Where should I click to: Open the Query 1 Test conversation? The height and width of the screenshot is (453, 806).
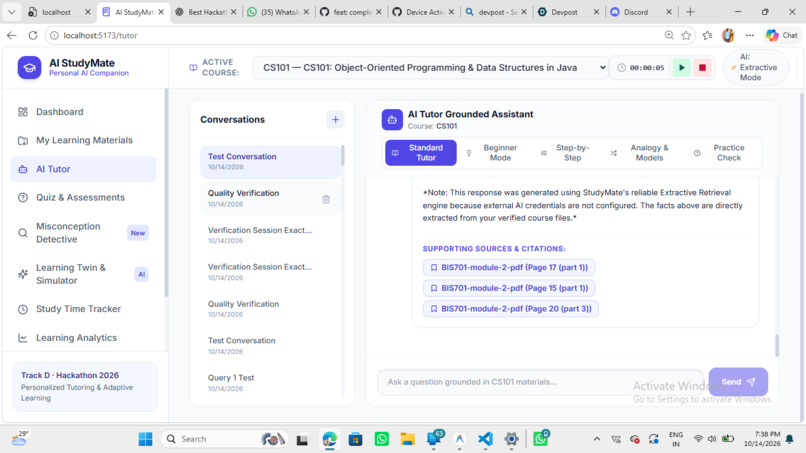[x=270, y=383]
